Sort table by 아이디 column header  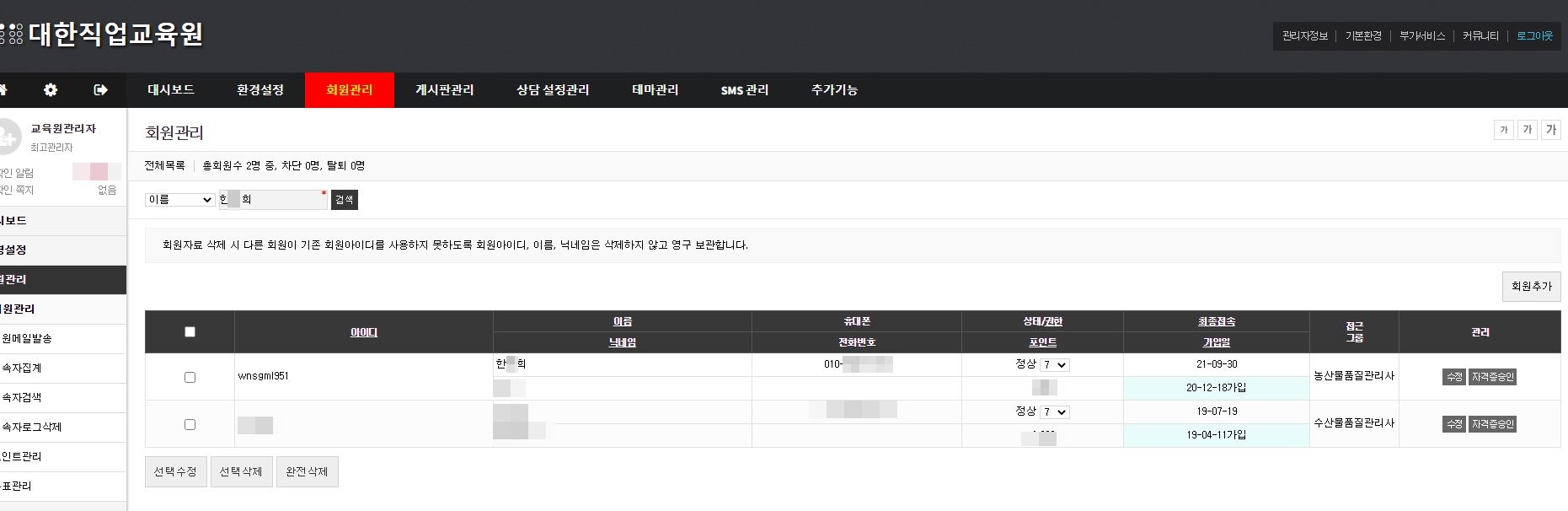[x=363, y=332]
